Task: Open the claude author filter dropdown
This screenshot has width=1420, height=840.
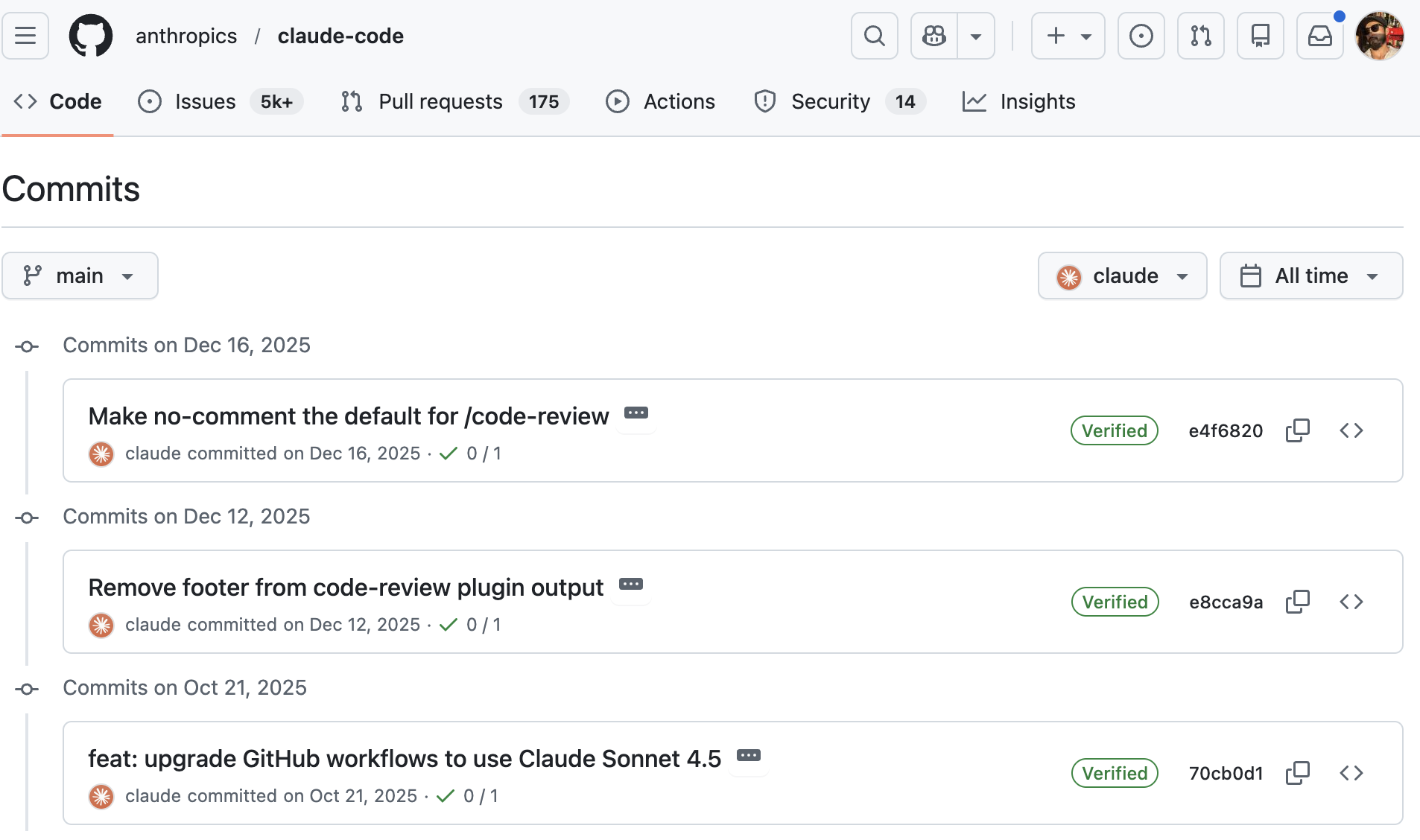Action: tap(1122, 276)
